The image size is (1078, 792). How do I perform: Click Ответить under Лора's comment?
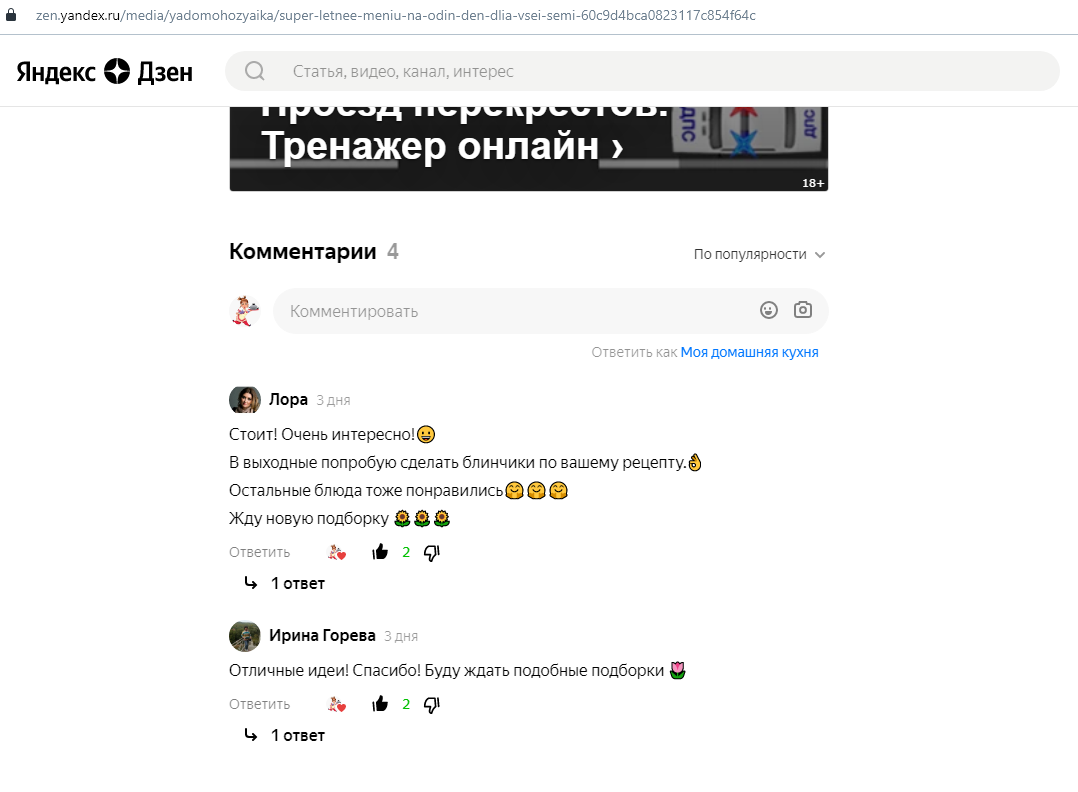tap(259, 552)
